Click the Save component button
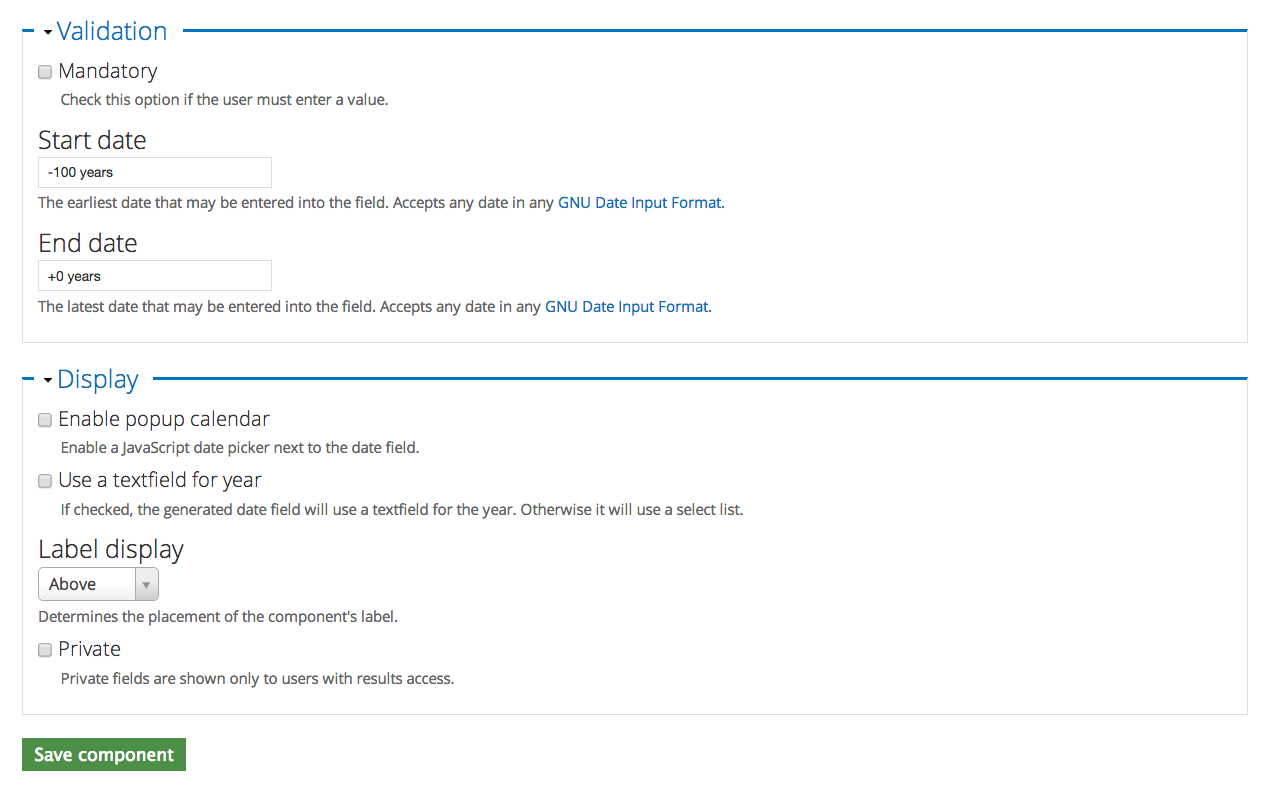This screenshot has width=1272, height=793. pyautogui.click(x=104, y=755)
